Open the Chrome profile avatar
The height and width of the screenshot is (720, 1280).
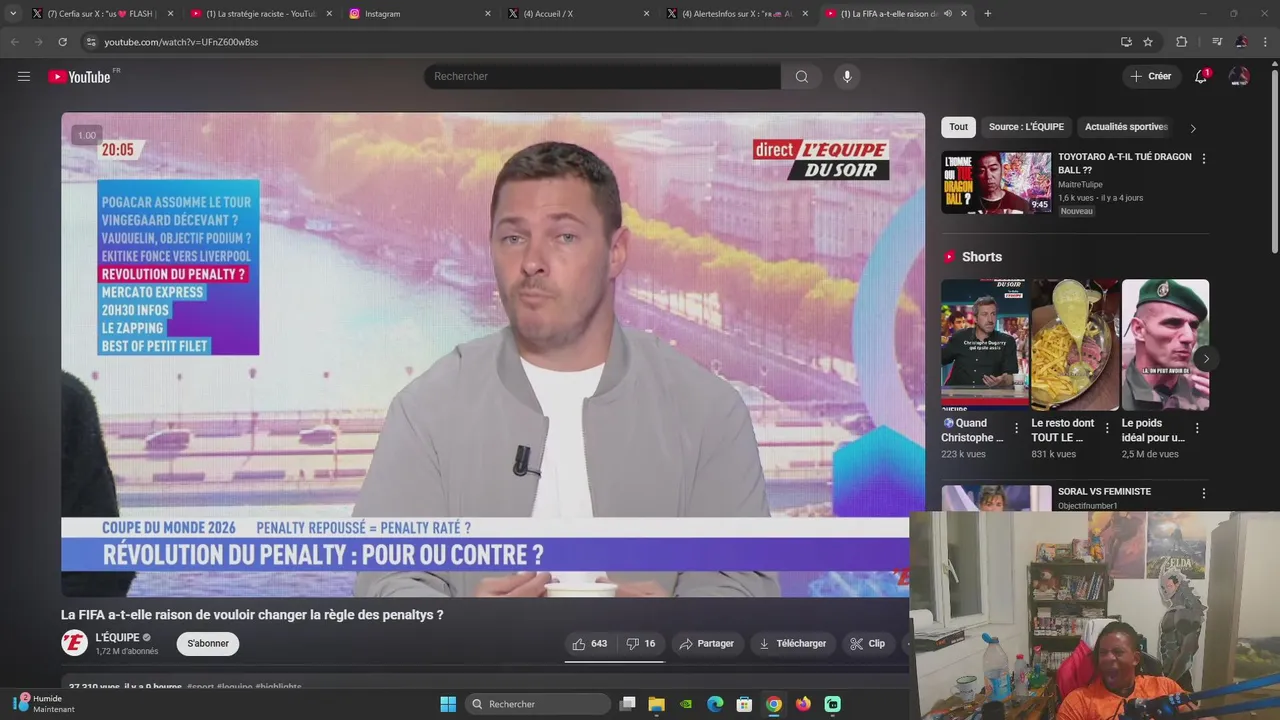pyautogui.click(x=1241, y=42)
